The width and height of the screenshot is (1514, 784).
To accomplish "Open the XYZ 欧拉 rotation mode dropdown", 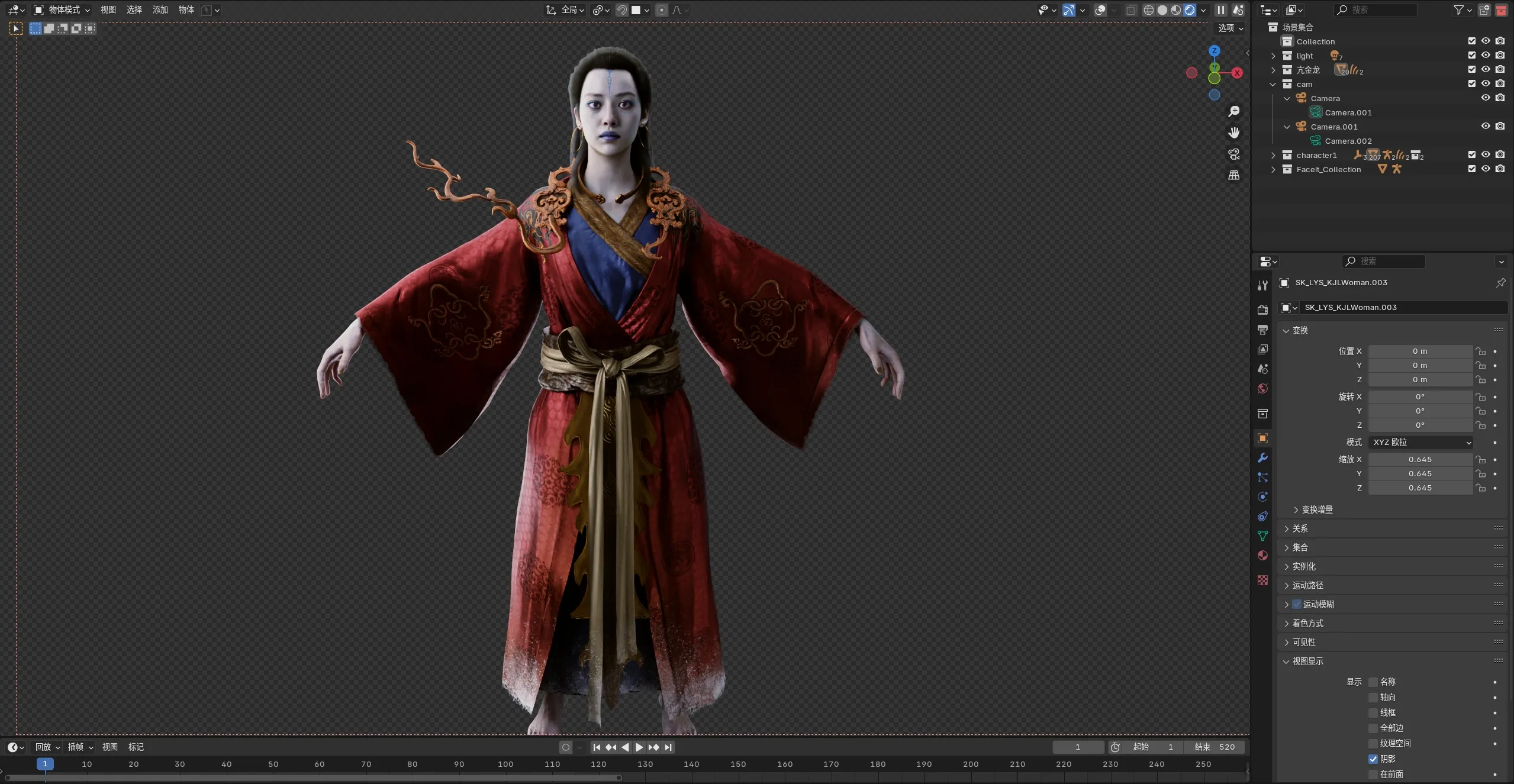I will coord(1421,442).
